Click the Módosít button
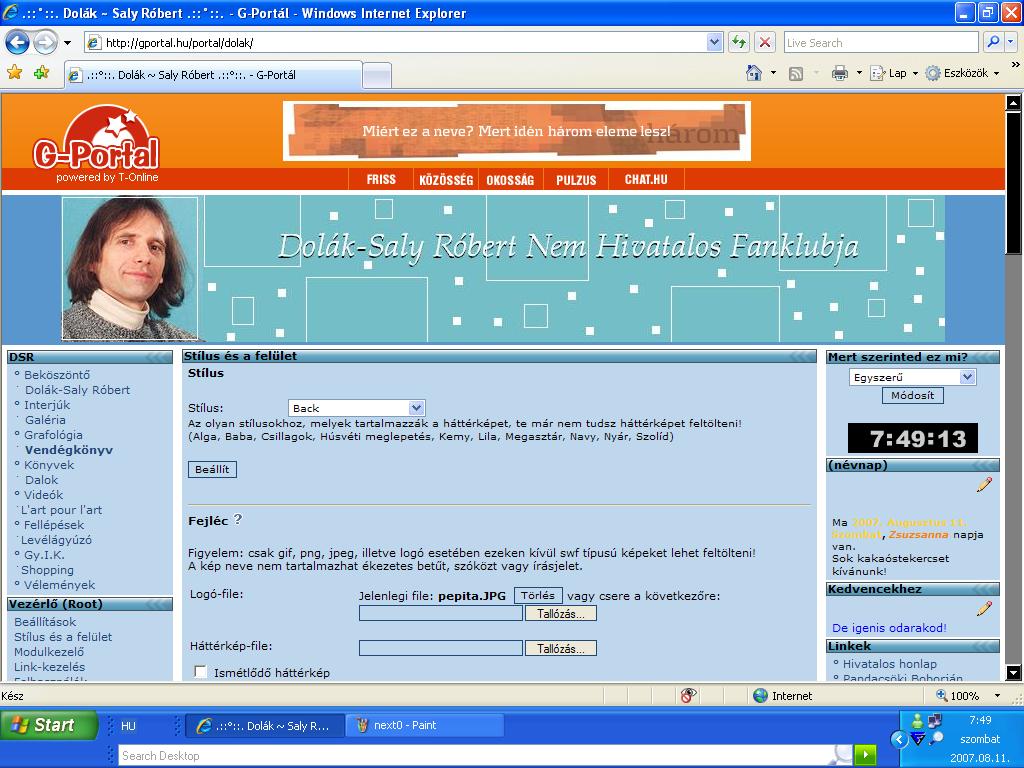Image resolution: width=1024 pixels, height=768 pixels. point(912,395)
